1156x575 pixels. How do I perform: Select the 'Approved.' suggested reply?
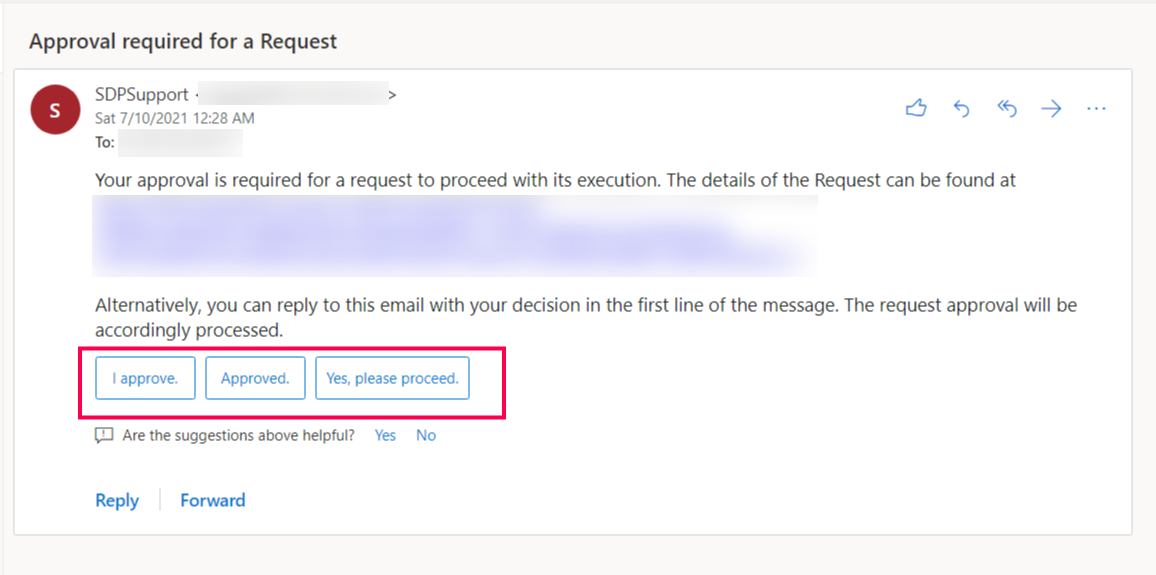tap(255, 378)
